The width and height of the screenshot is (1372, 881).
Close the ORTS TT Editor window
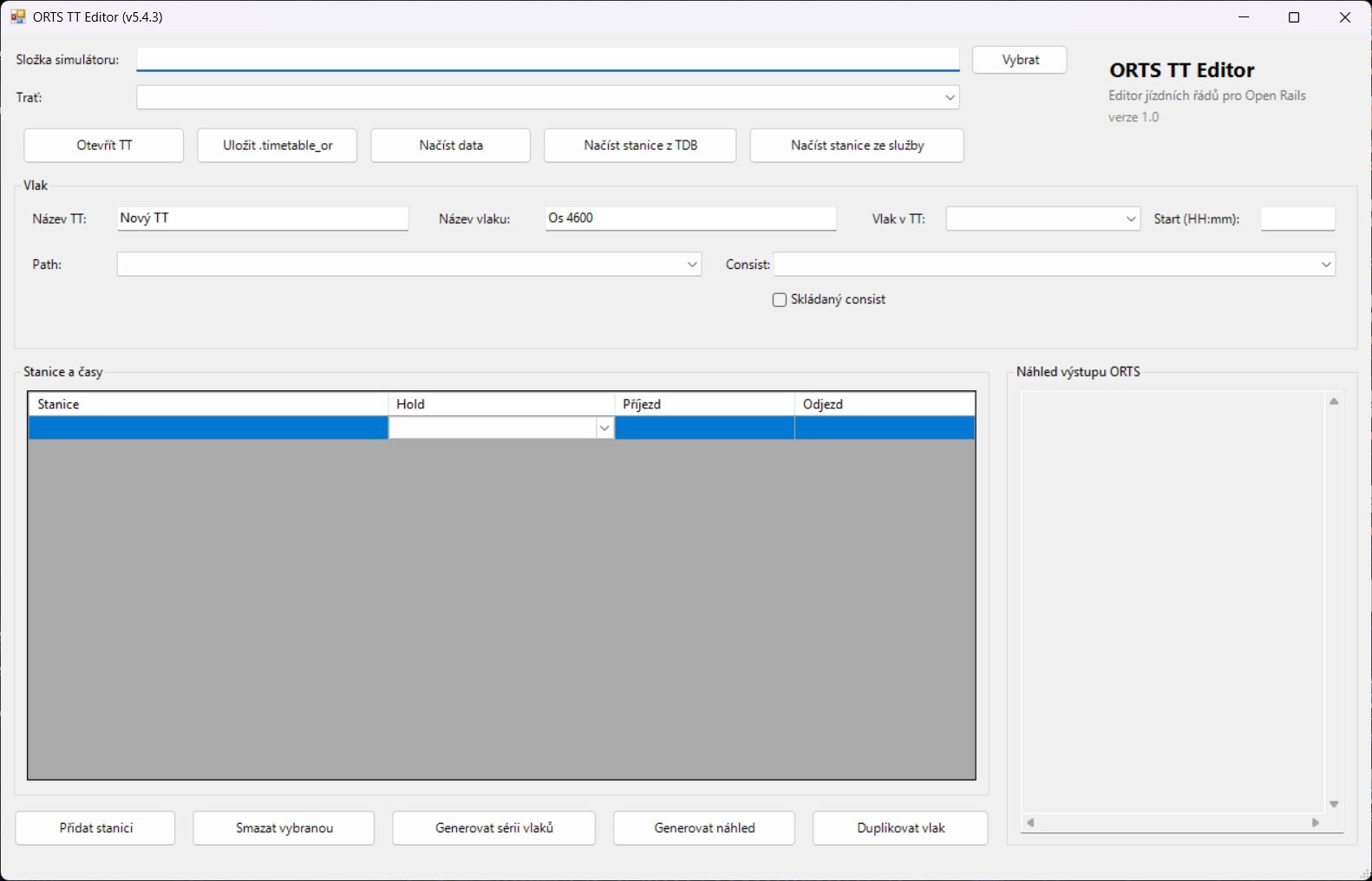pos(1345,17)
